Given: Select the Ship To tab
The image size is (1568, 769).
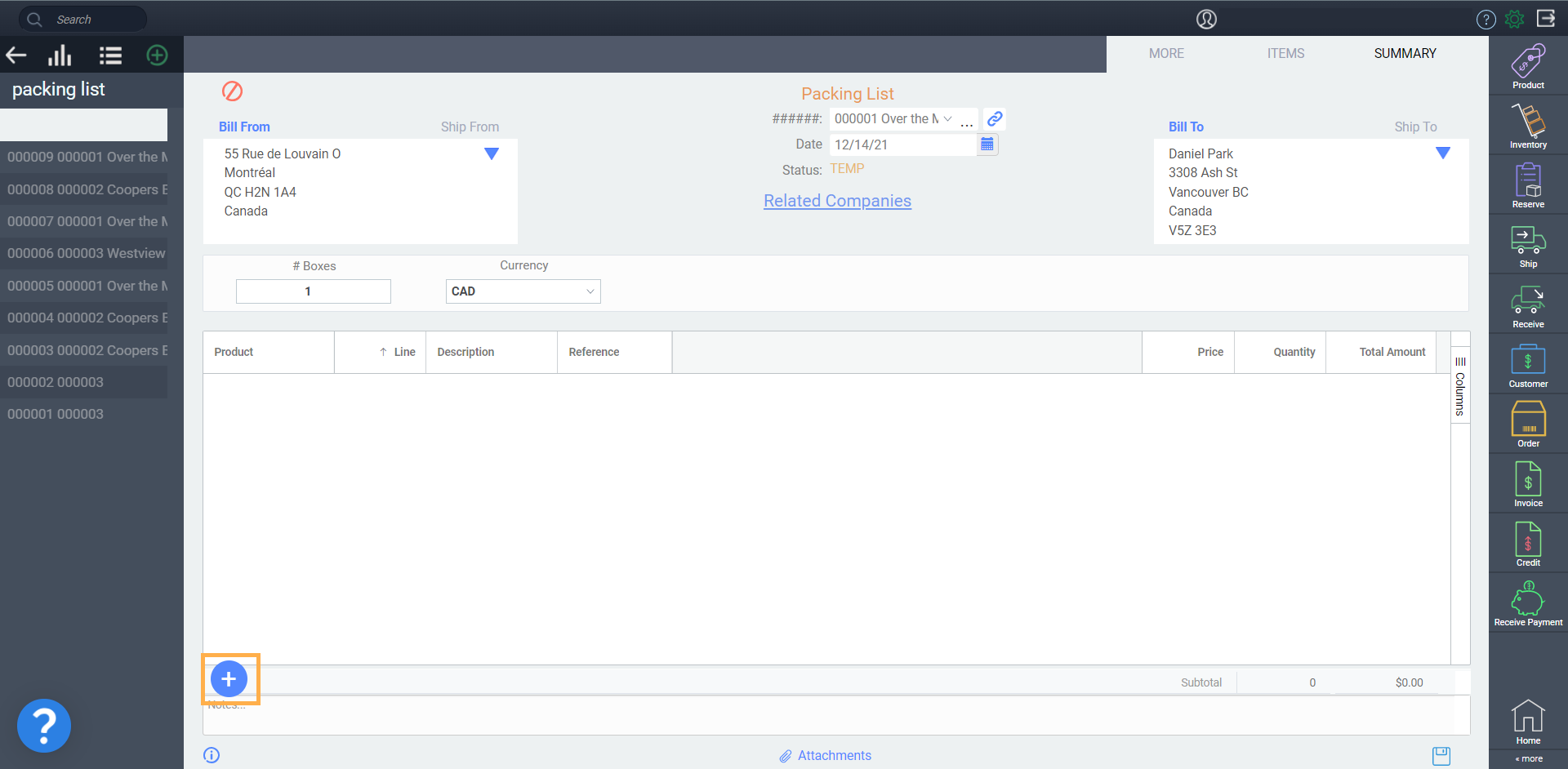Looking at the screenshot, I should pyautogui.click(x=1415, y=127).
